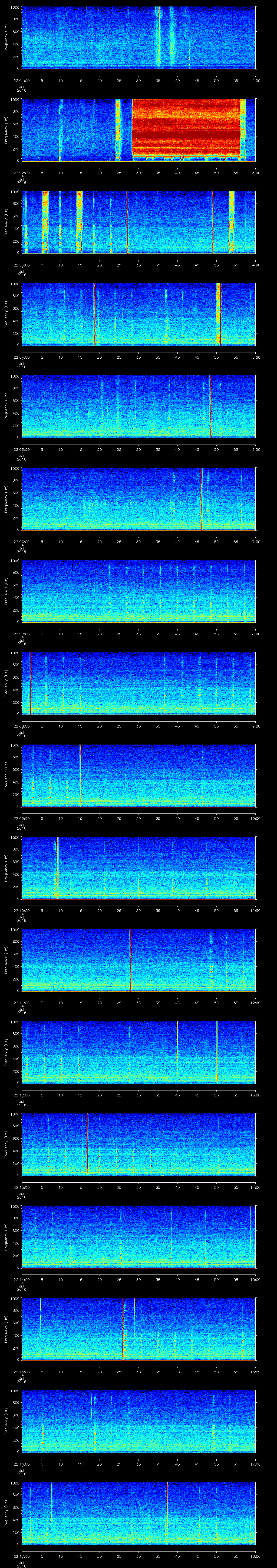The image size is (277, 1568).
Task: Click the red spike near 9s in 22:10:00 spectrogram
Action: (x=57, y=868)
